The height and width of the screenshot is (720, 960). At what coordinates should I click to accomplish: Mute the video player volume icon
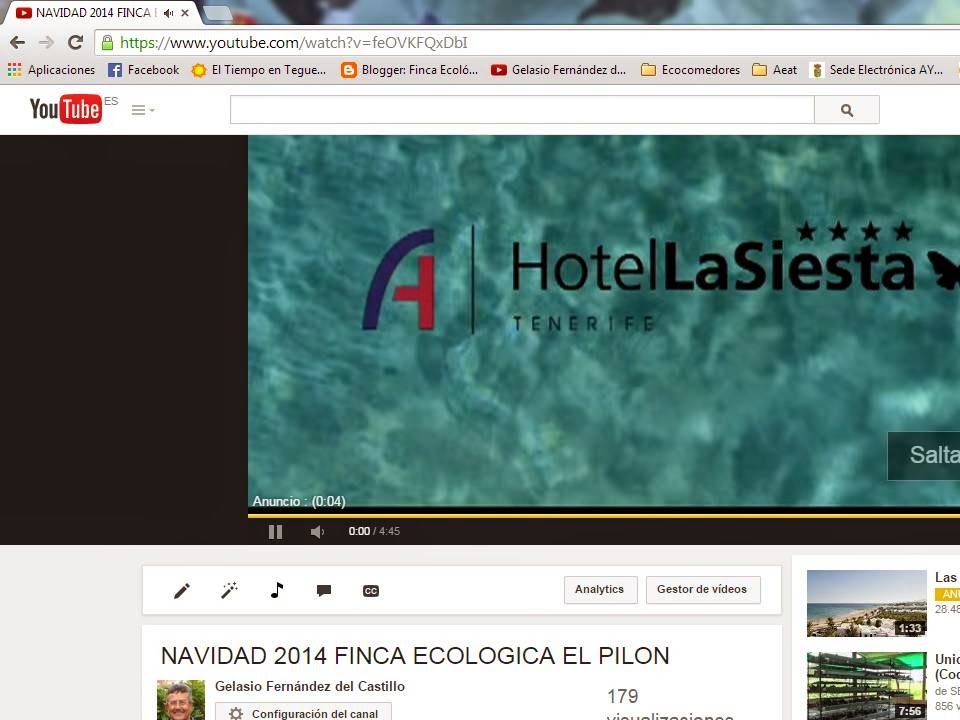point(317,531)
